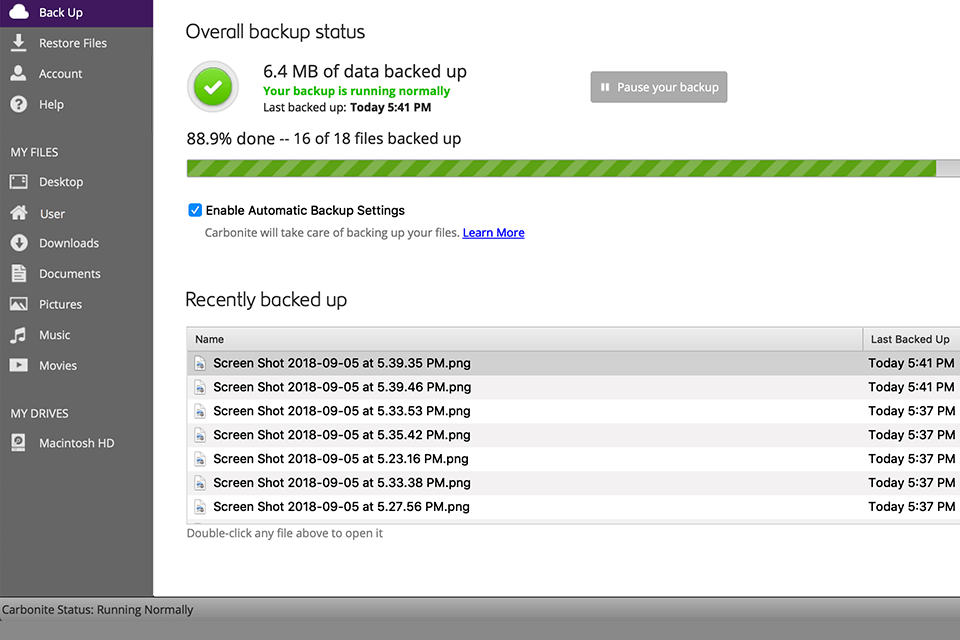Click the Documents page icon
960x640 pixels.
[x=18, y=273]
